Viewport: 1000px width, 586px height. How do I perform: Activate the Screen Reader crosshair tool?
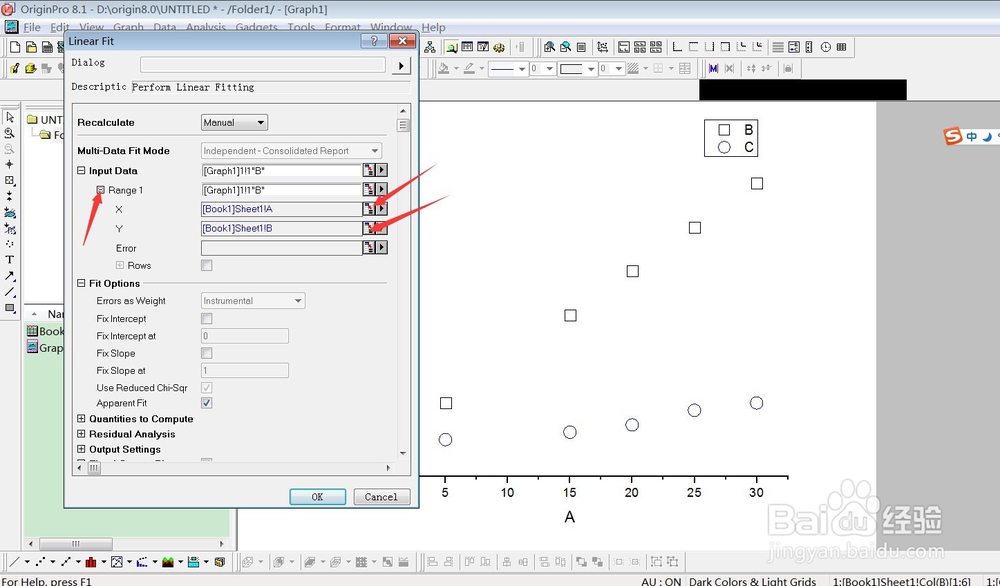click(10, 165)
